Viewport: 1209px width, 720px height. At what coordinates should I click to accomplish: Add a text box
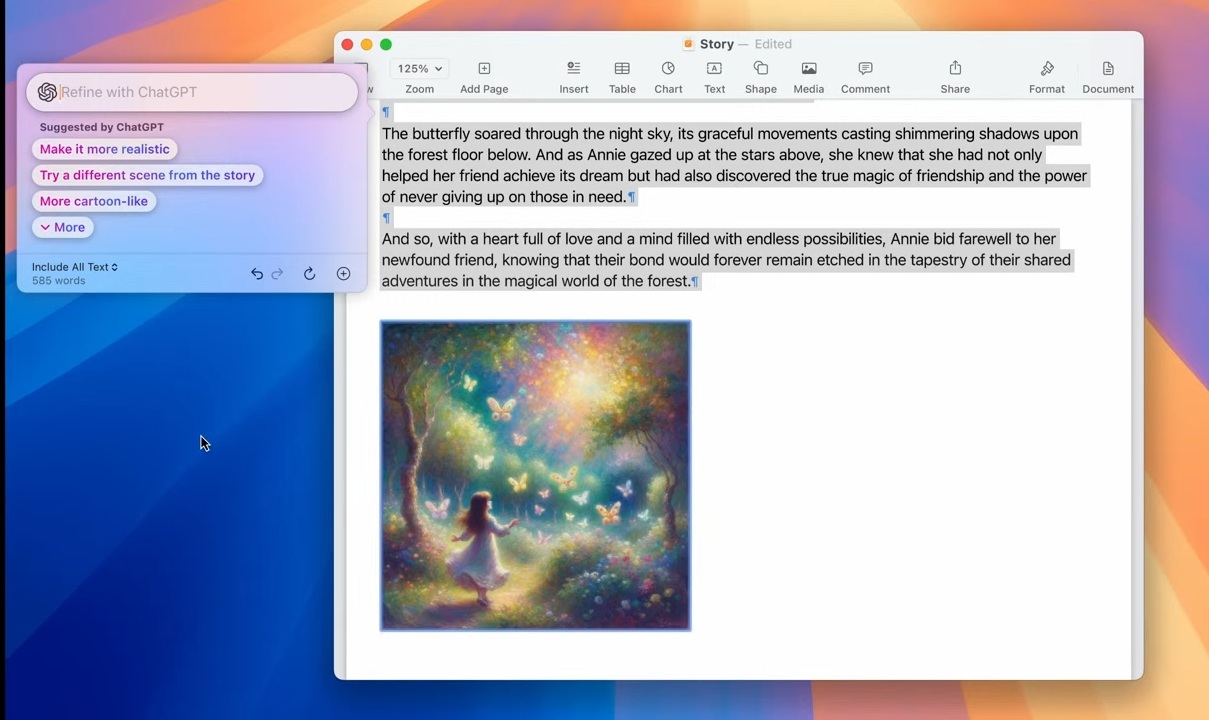714,75
